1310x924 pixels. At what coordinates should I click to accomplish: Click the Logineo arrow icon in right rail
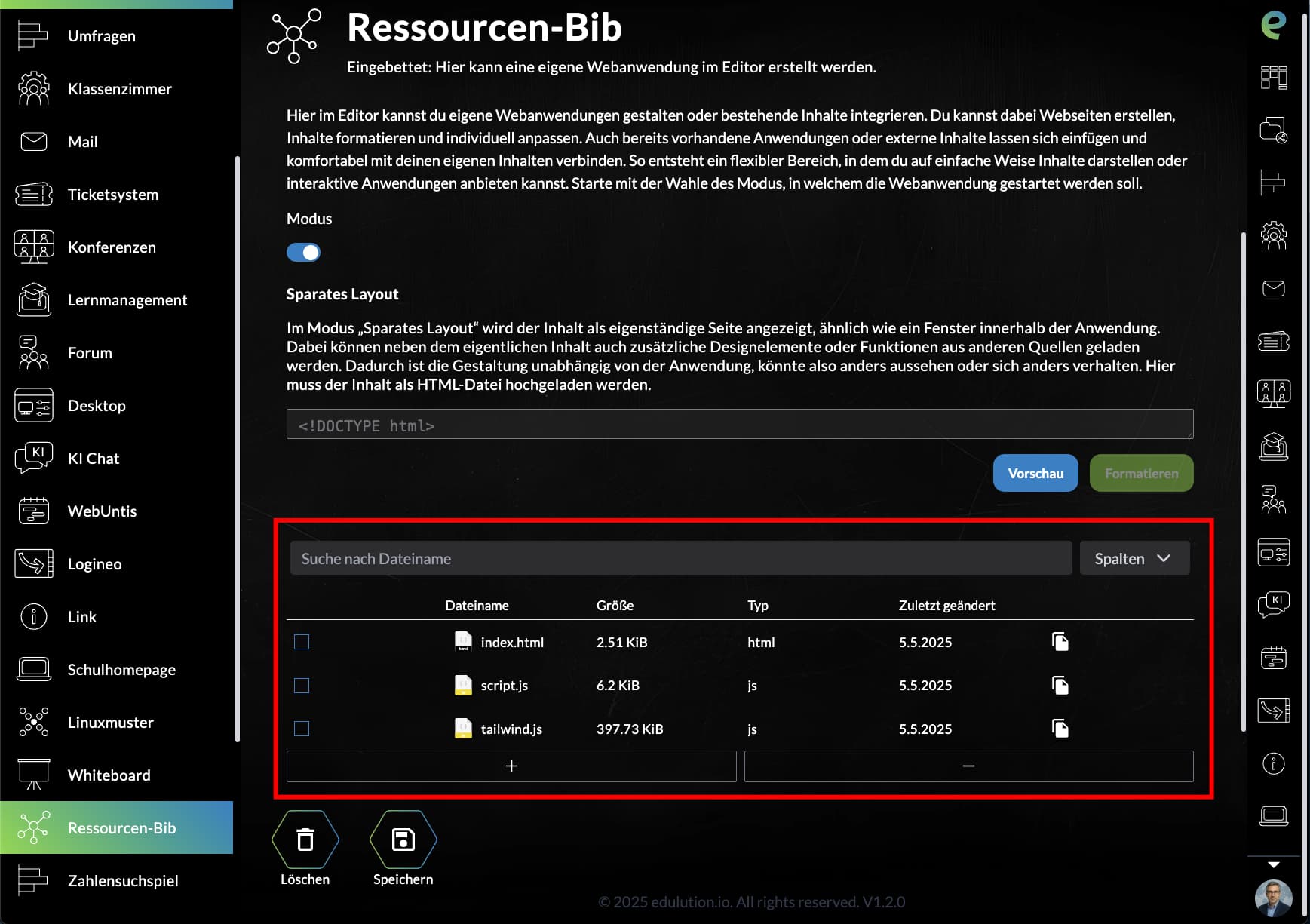[1273, 711]
